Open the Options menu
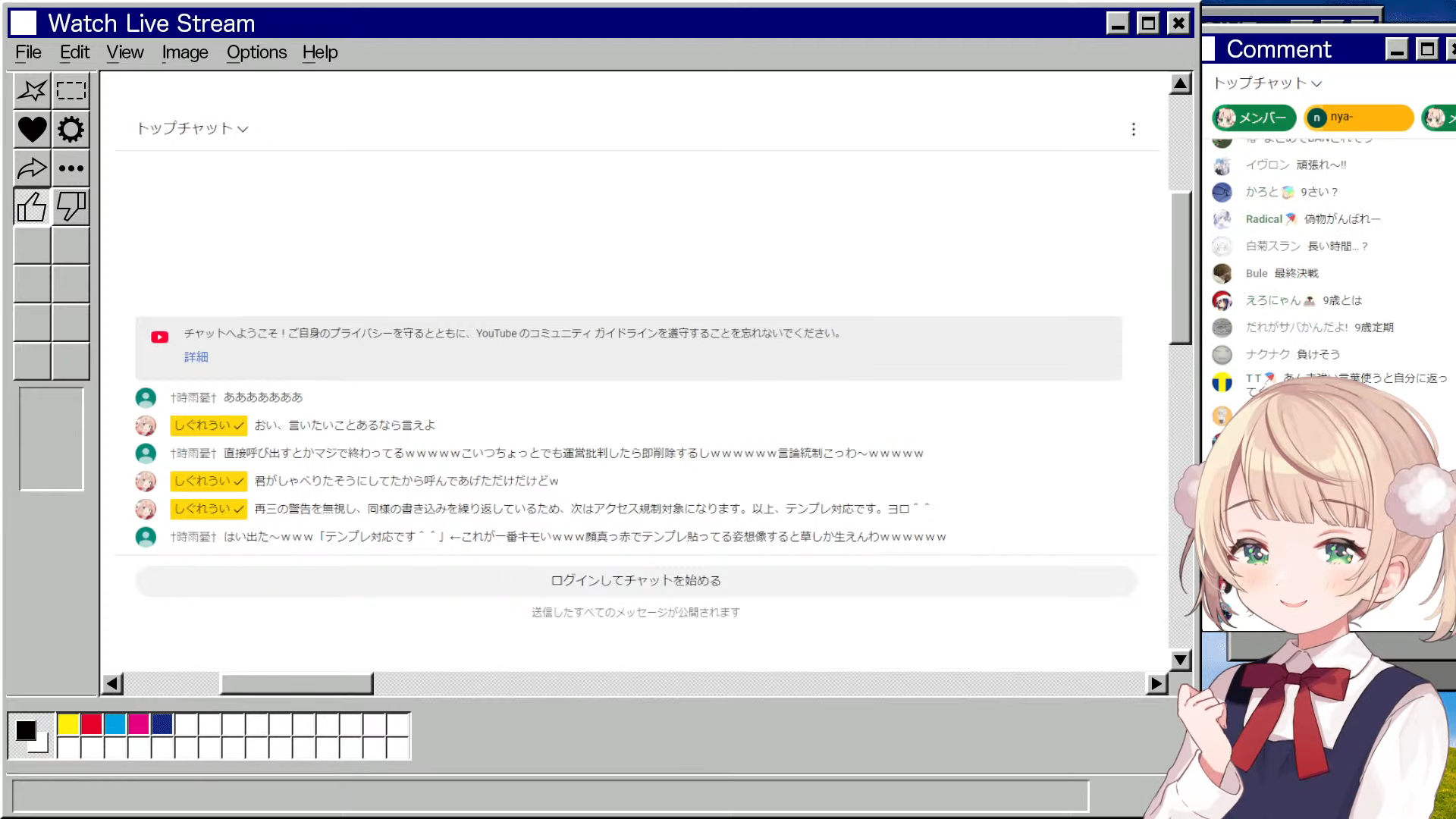 click(x=256, y=52)
